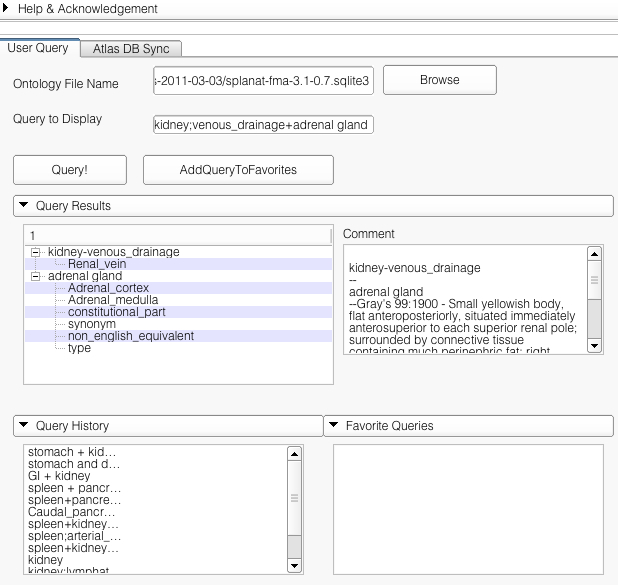
Task: Click the Browse button
Action: (x=439, y=80)
